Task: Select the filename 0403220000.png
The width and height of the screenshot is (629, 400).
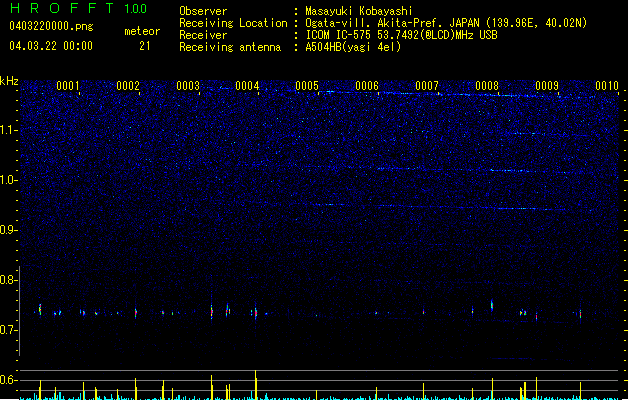Action: click(51, 27)
